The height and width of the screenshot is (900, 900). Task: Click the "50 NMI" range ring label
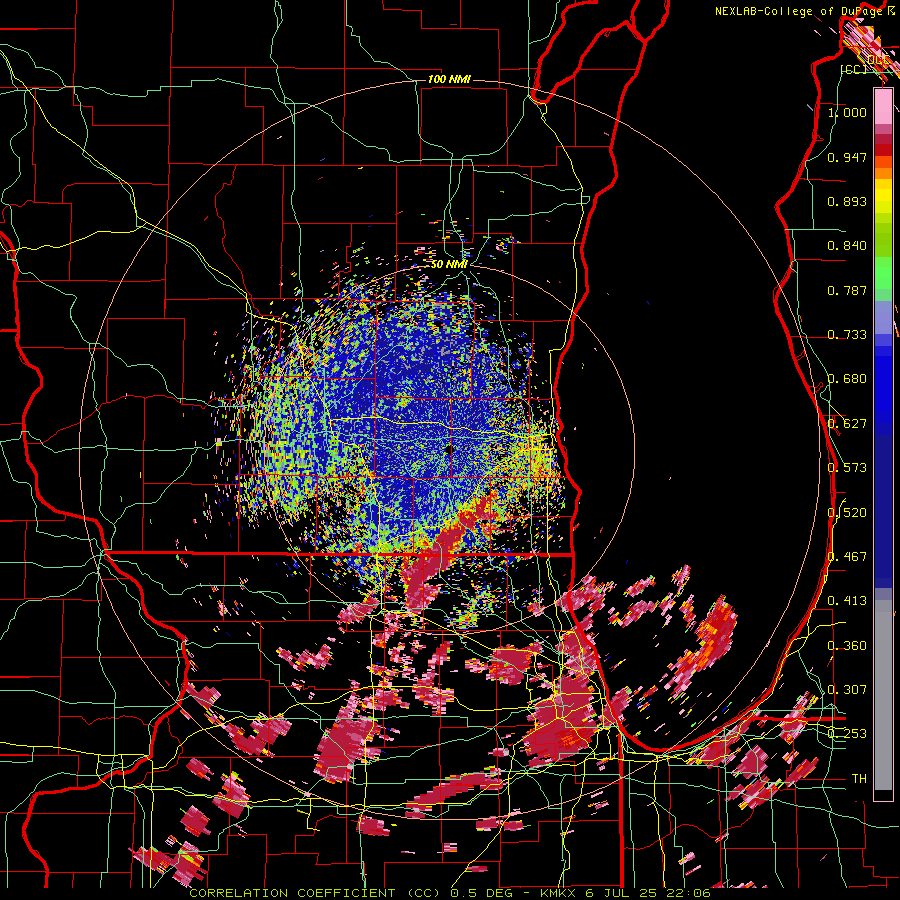point(449,264)
